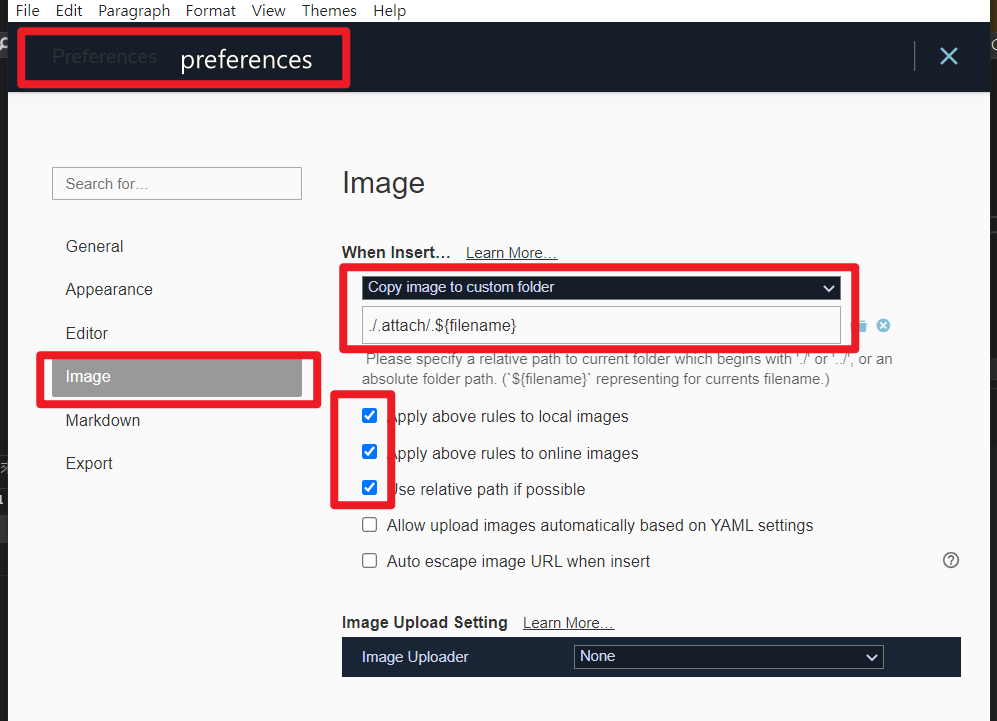Expand the Image Uploader None dropdown
Image resolution: width=997 pixels, height=721 pixels.
tap(729, 657)
